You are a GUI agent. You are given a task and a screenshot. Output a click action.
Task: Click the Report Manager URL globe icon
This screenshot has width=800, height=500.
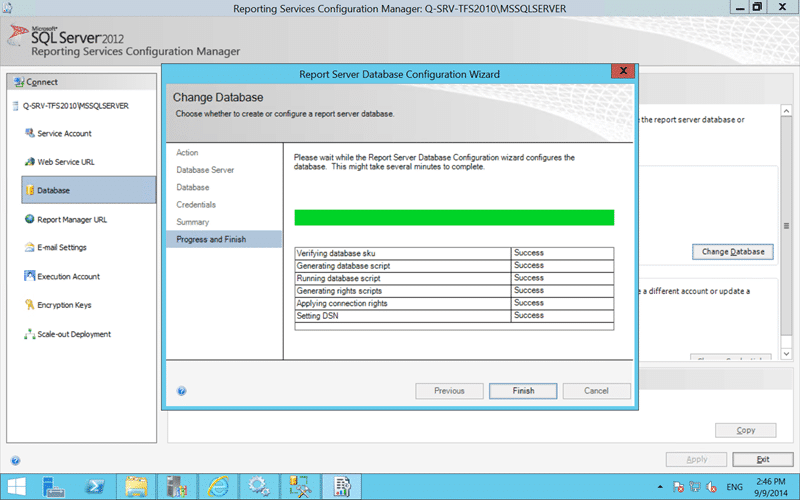pyautogui.click(x=30, y=219)
